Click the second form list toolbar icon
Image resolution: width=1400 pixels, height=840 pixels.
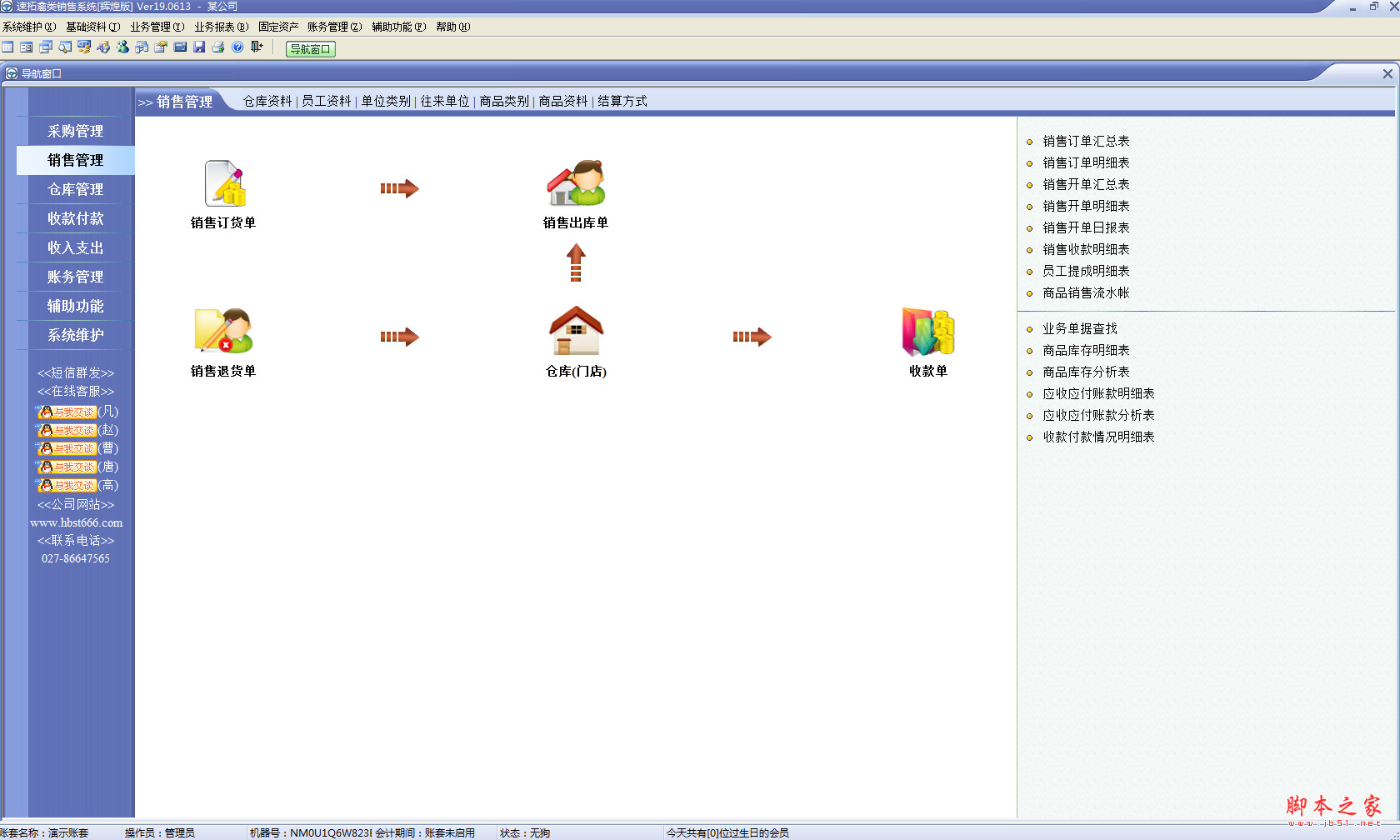point(27,47)
